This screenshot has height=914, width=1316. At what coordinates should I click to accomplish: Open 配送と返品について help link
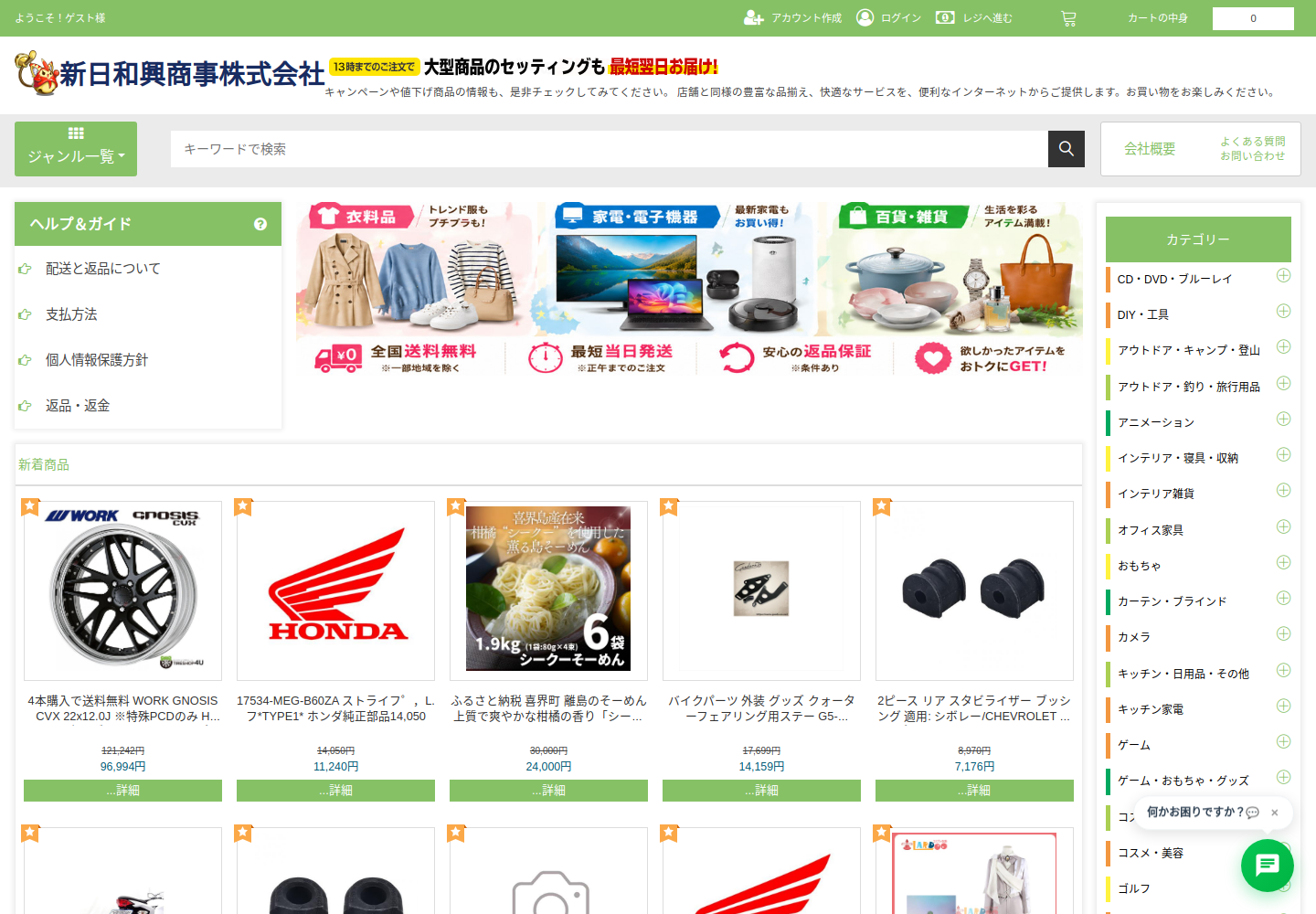tap(103, 269)
